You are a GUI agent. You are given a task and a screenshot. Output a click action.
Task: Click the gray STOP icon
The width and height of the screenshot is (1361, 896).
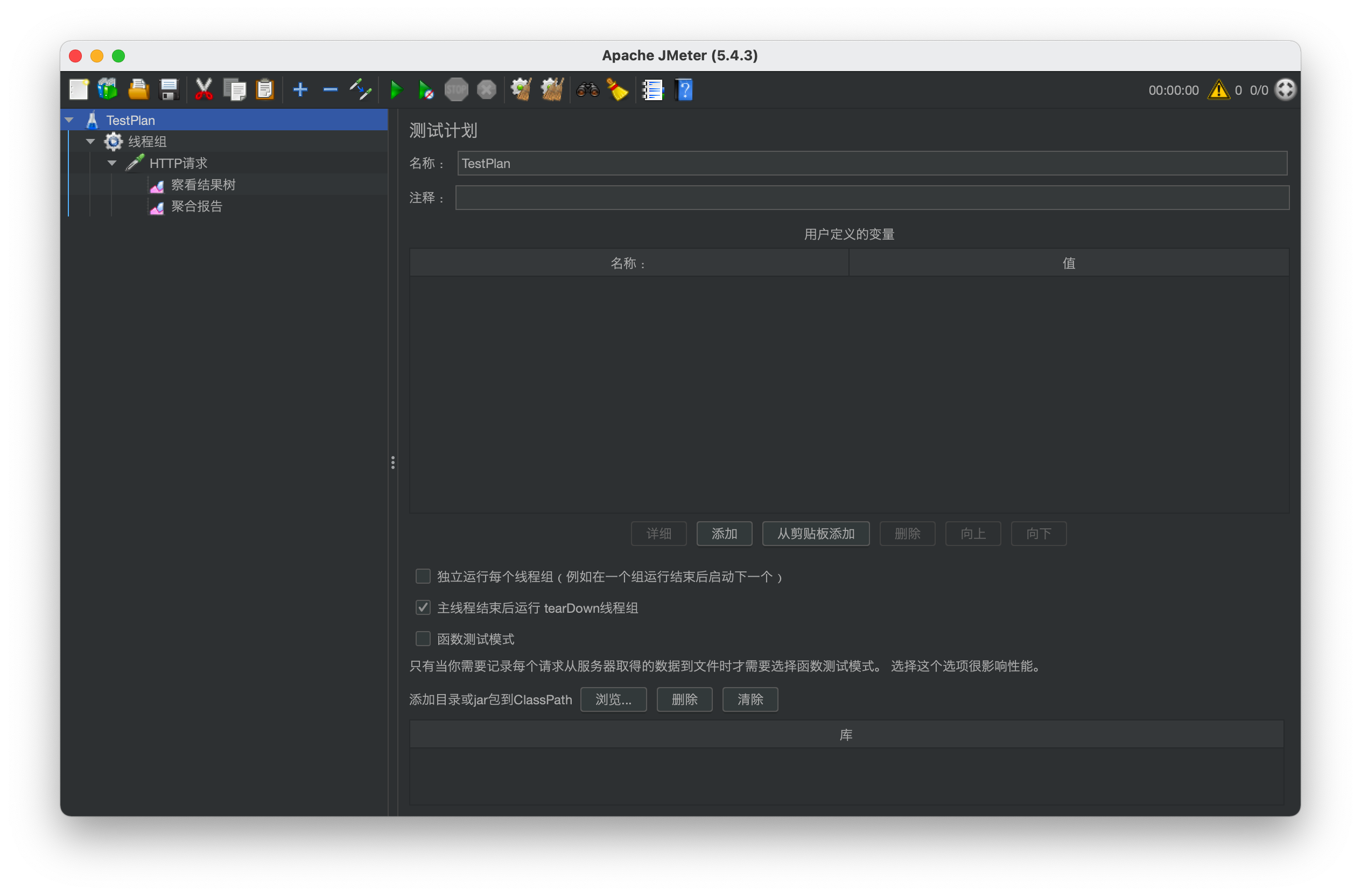click(x=457, y=90)
